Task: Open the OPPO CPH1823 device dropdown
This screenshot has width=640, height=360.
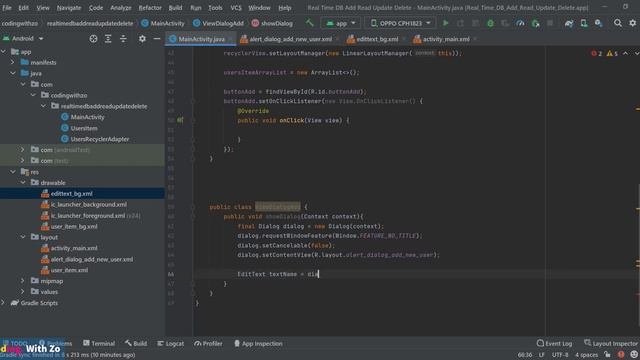Action: coord(400,23)
